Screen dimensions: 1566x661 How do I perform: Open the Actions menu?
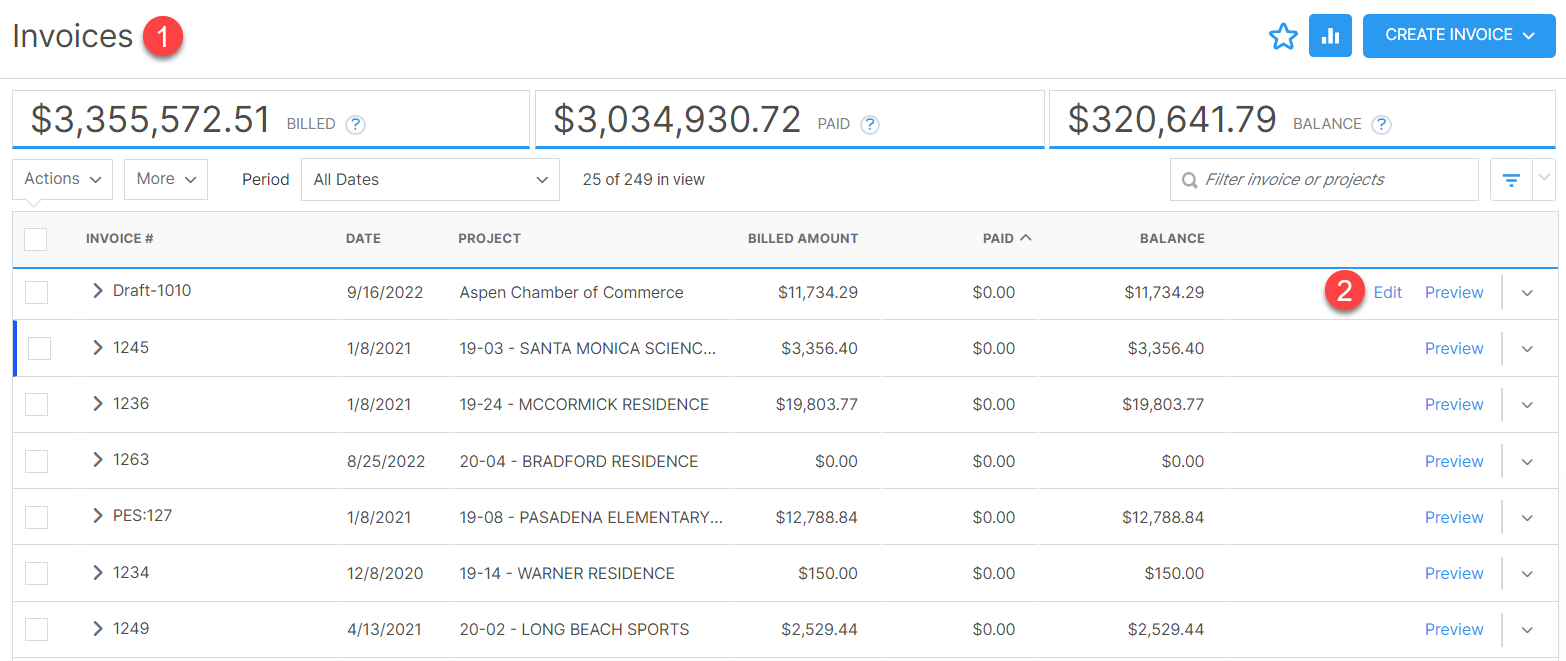tap(62, 179)
